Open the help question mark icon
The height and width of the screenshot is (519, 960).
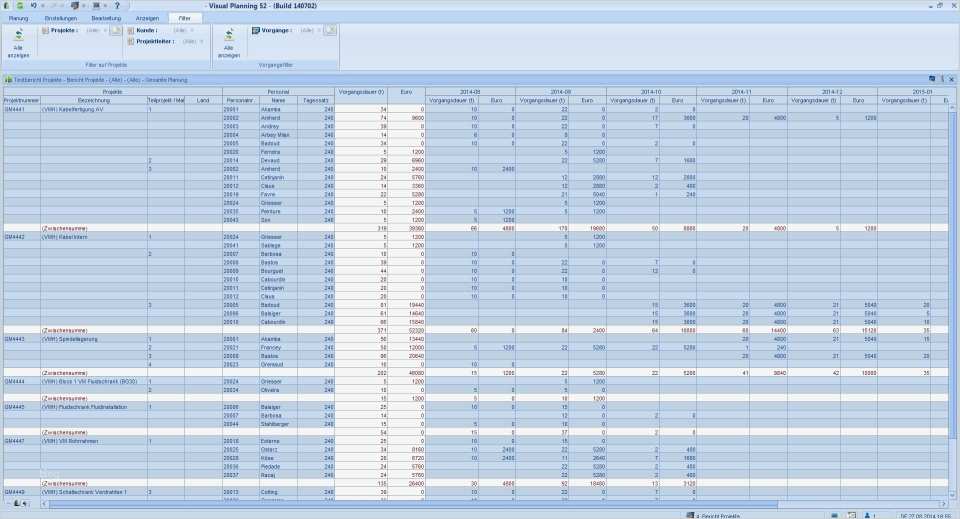click(117, 6)
